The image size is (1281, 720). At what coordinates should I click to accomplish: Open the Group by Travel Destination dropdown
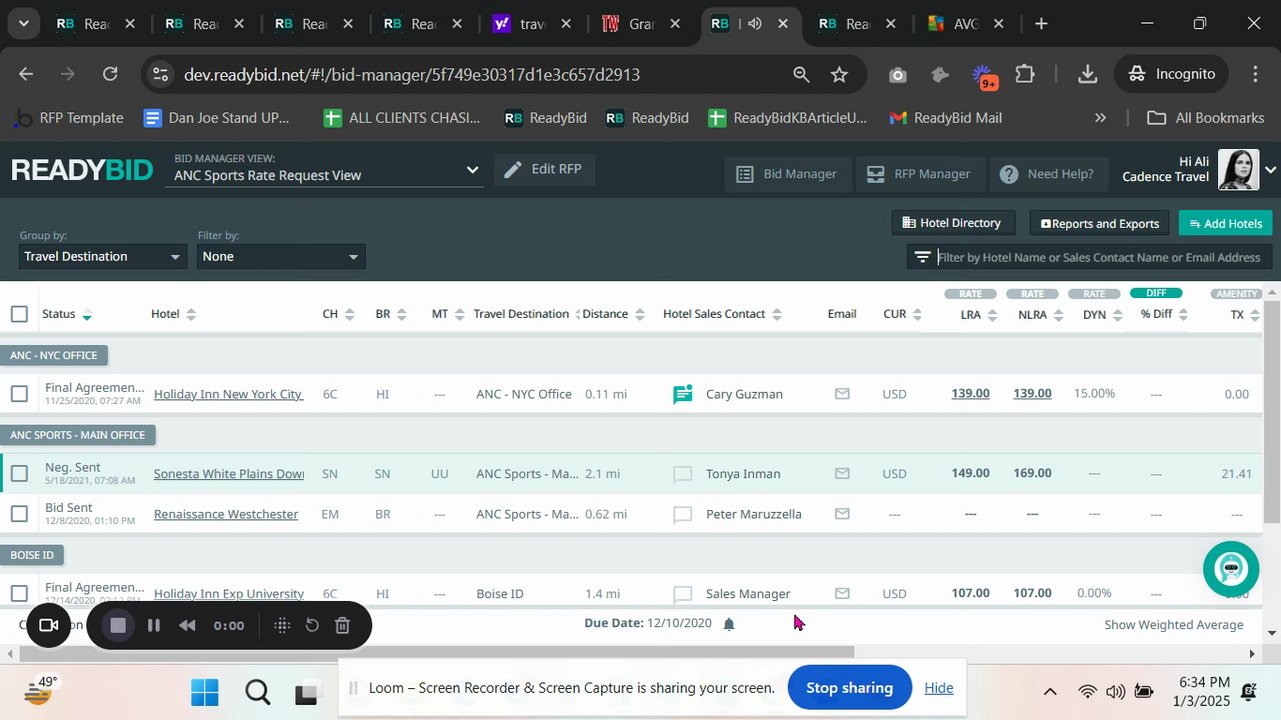point(103,257)
